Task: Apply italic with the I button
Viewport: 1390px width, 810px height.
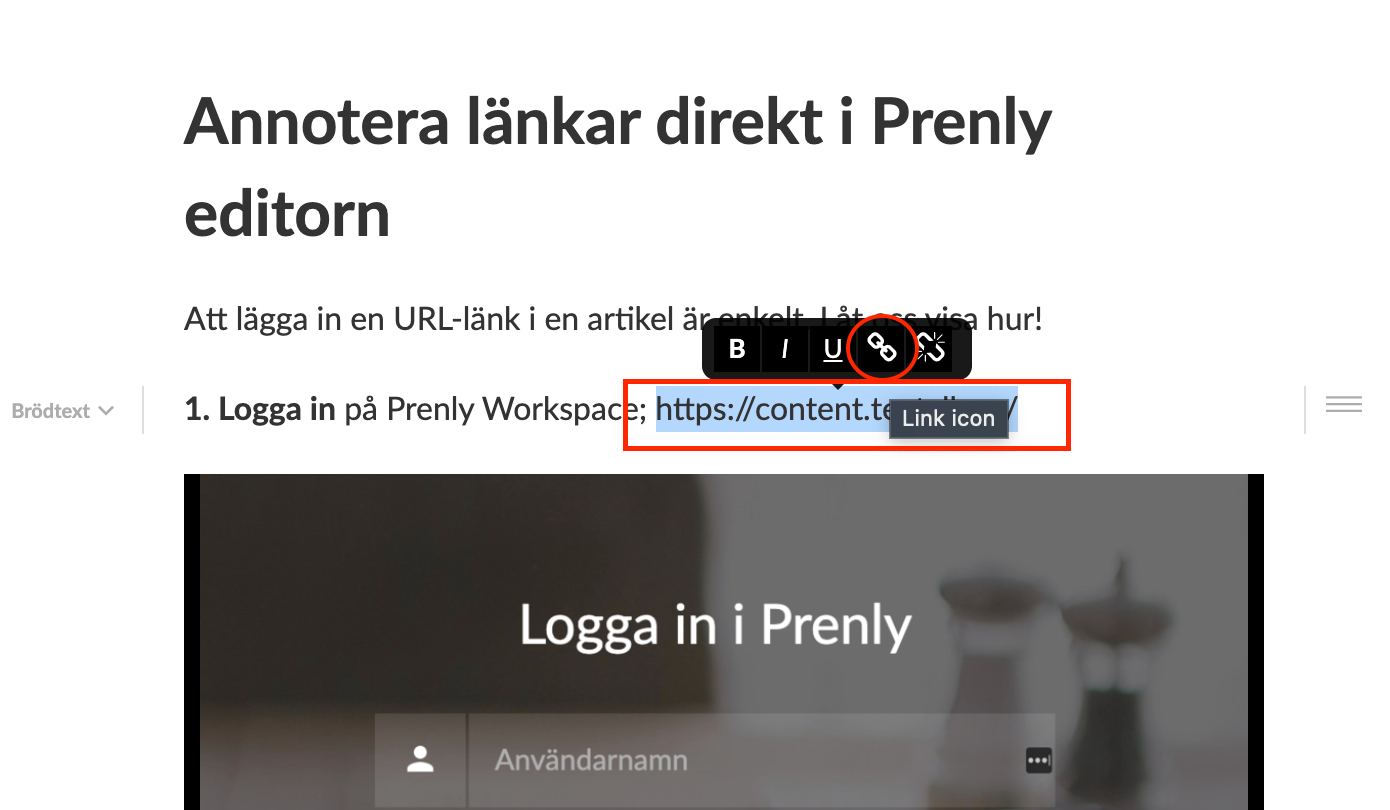Action: [785, 349]
